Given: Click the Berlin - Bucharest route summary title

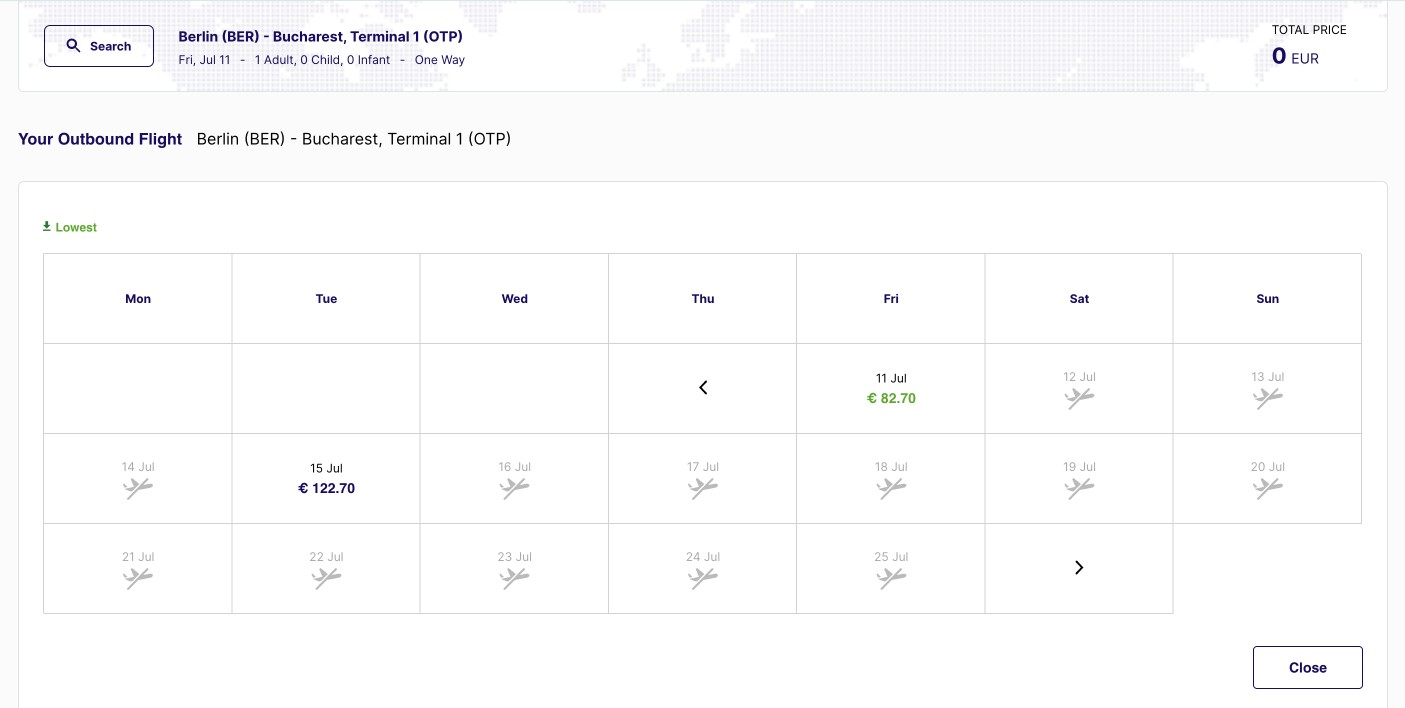Looking at the screenshot, I should click(320, 37).
